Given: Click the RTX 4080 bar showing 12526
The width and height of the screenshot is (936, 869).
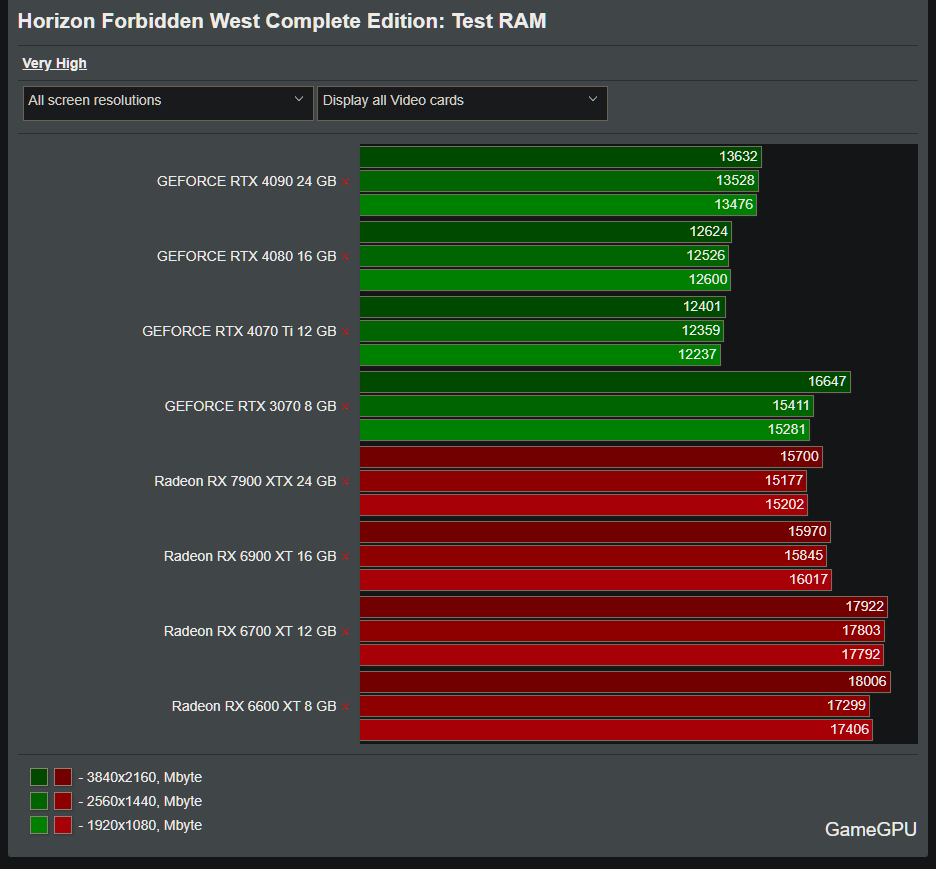Looking at the screenshot, I should pyautogui.click(x=544, y=255).
